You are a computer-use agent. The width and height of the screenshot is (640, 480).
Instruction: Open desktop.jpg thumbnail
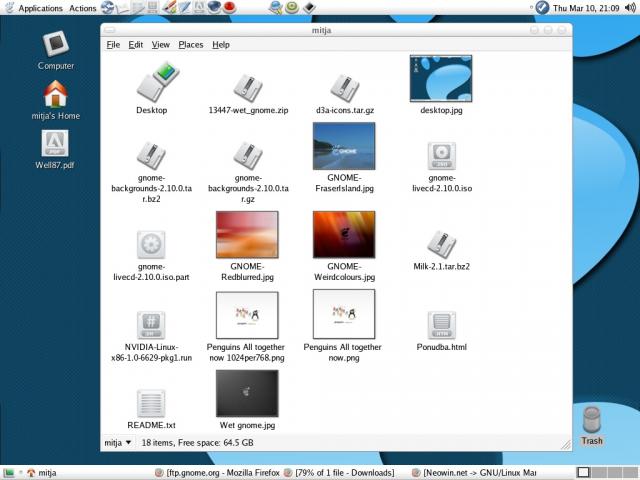441,78
